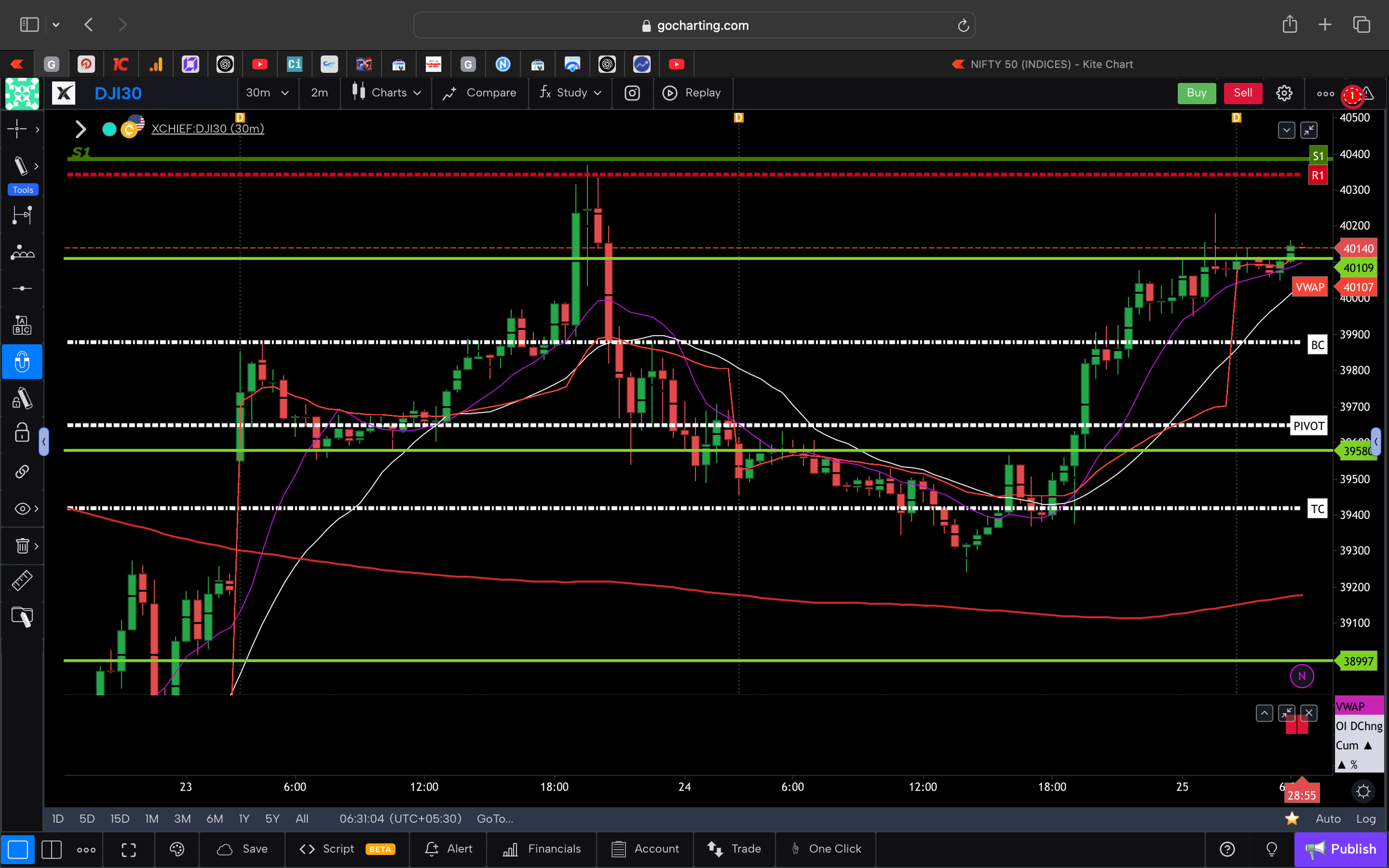Select the text annotation tool

22,324
